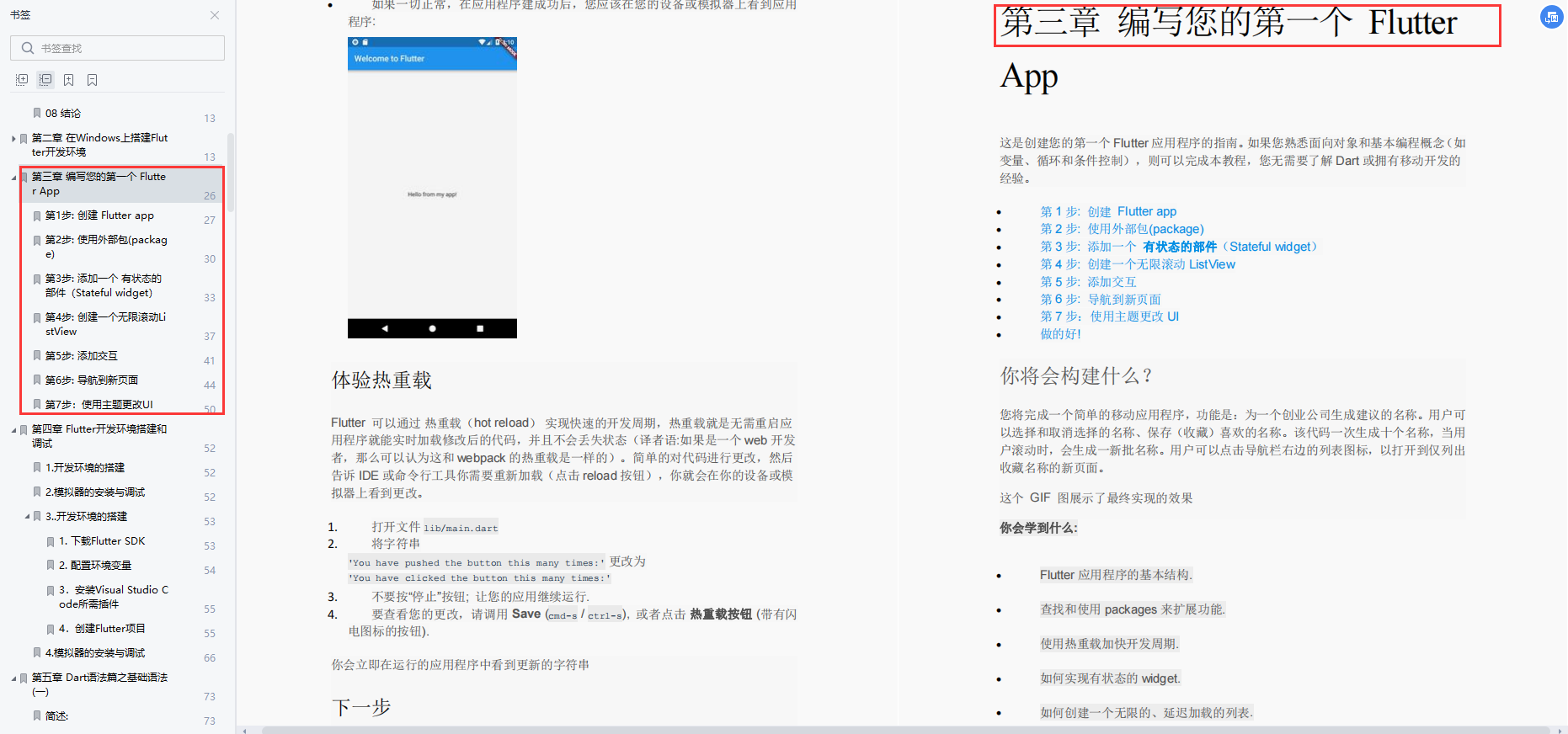Click the bullet 使用热重载加快开发周期.

[1110, 644]
